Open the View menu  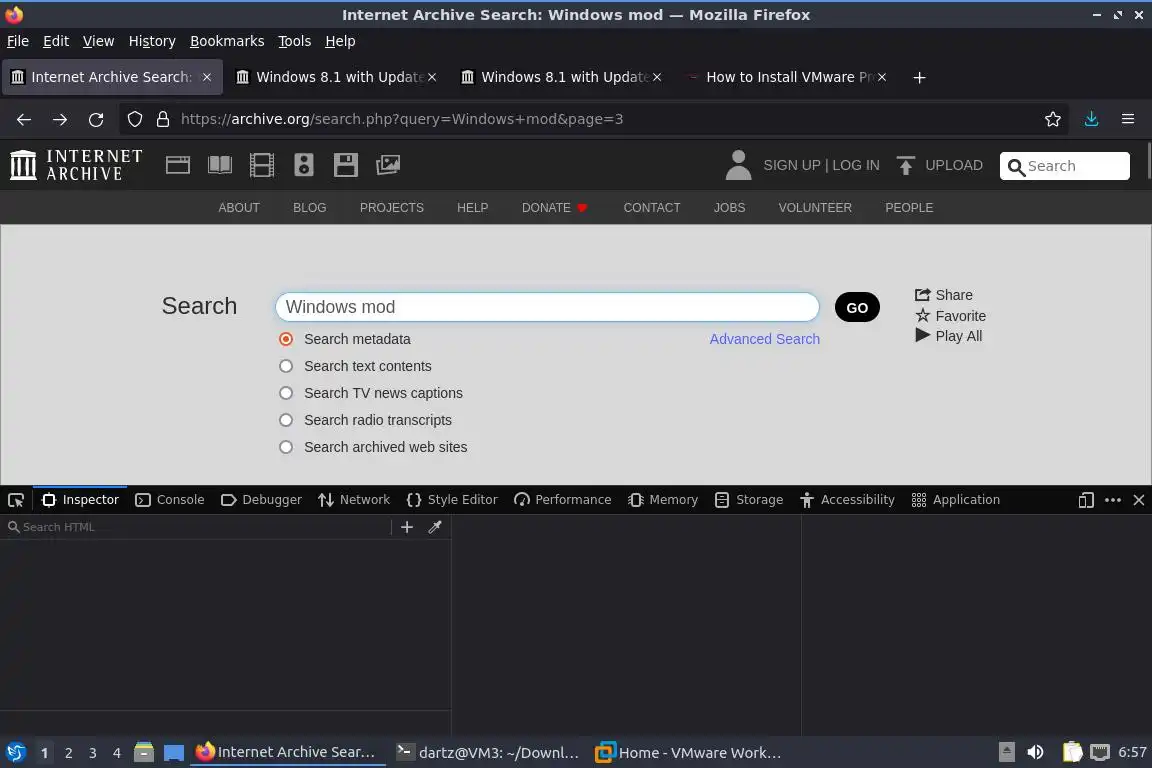click(x=98, y=41)
